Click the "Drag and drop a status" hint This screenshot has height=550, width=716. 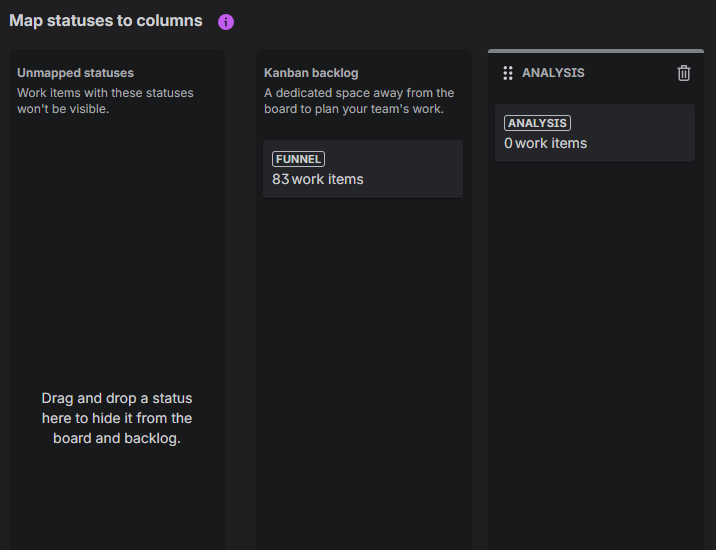click(x=117, y=418)
